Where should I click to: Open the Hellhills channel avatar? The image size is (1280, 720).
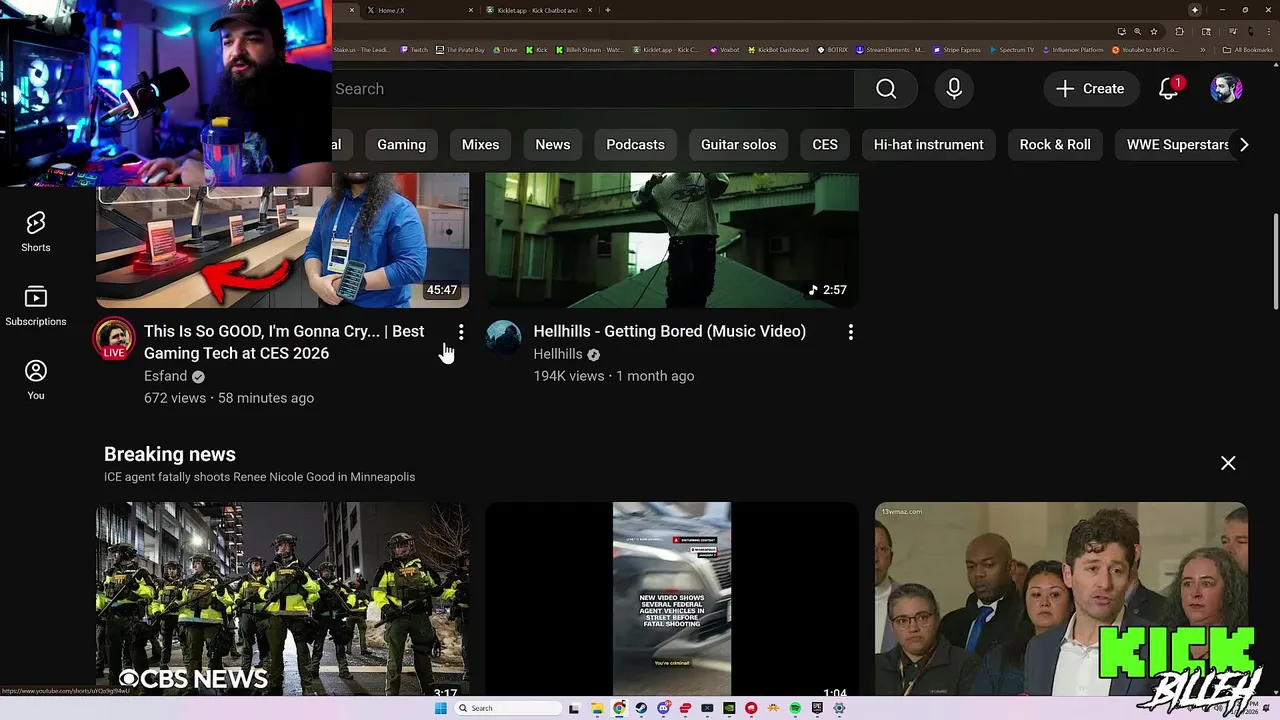504,339
